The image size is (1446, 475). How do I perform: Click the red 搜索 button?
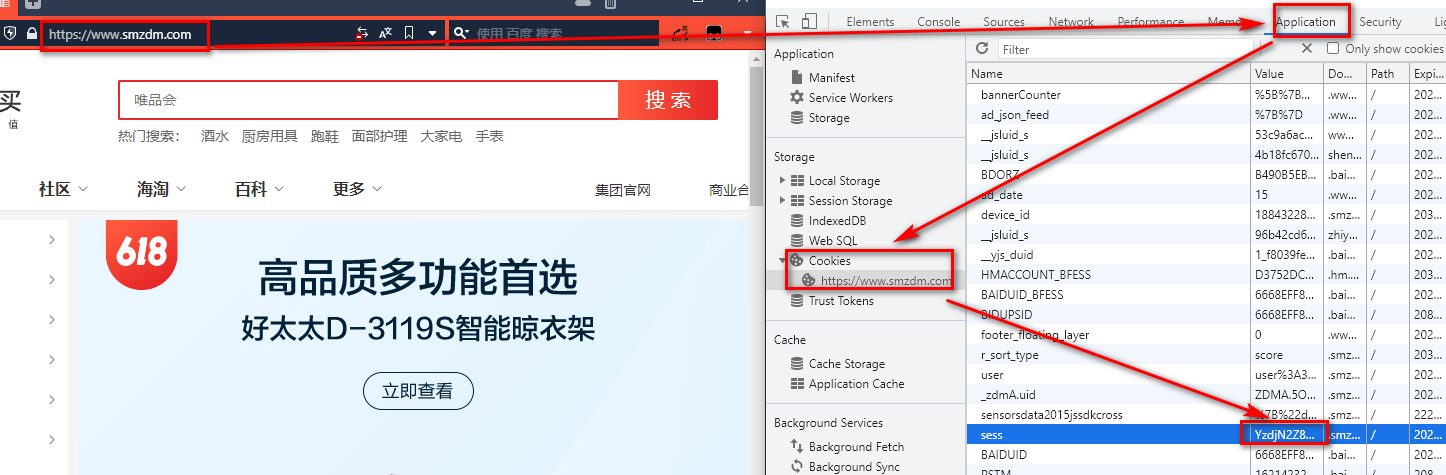pos(668,100)
